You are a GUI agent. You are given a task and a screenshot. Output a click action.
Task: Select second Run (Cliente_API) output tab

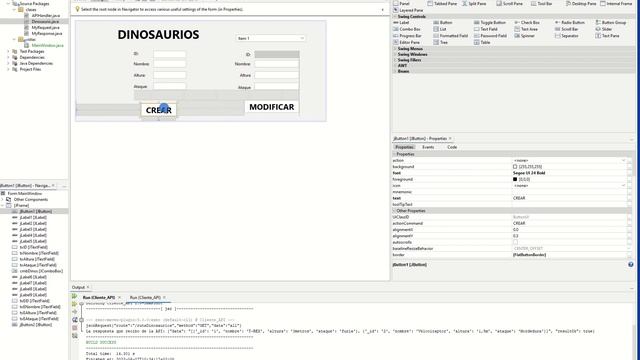145,298
